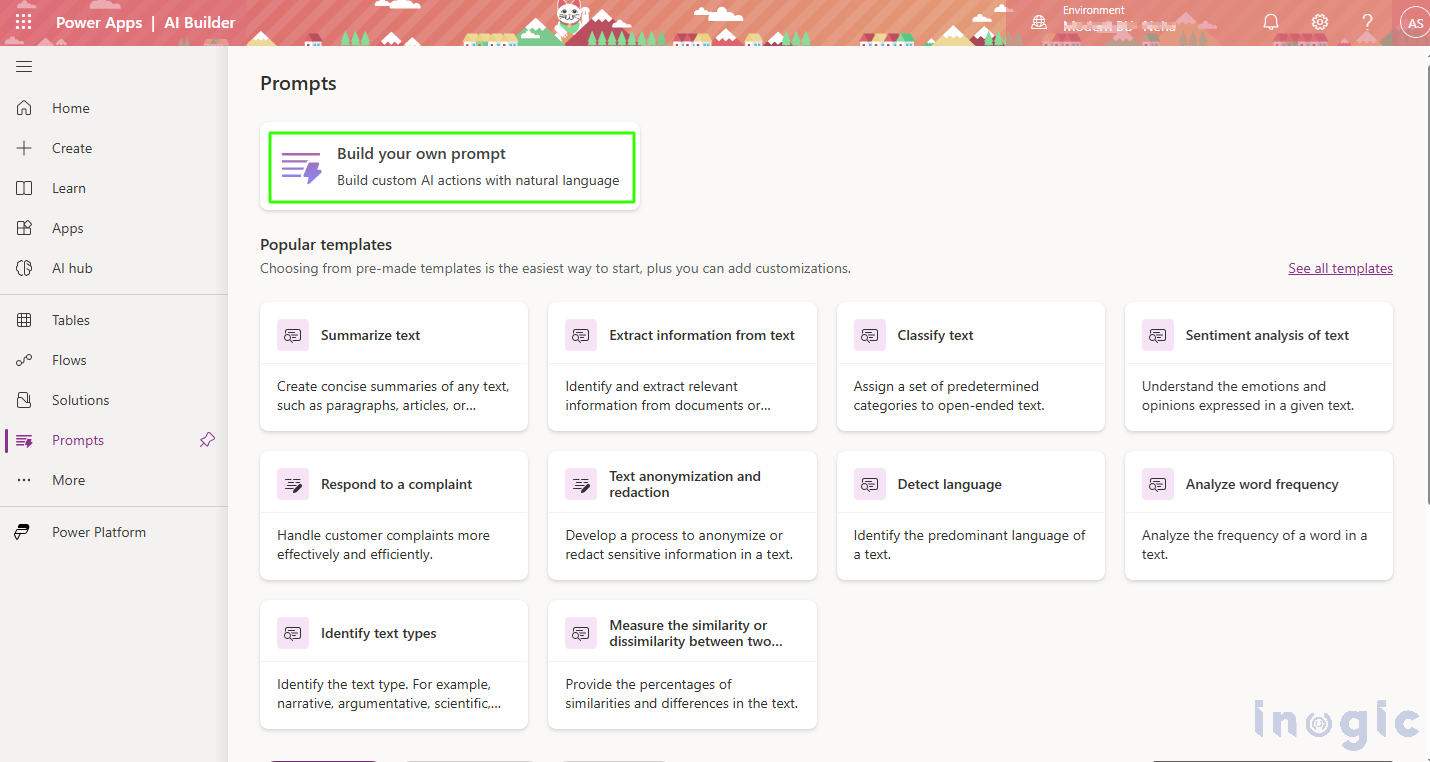Click the Power Apps header title

99,22
